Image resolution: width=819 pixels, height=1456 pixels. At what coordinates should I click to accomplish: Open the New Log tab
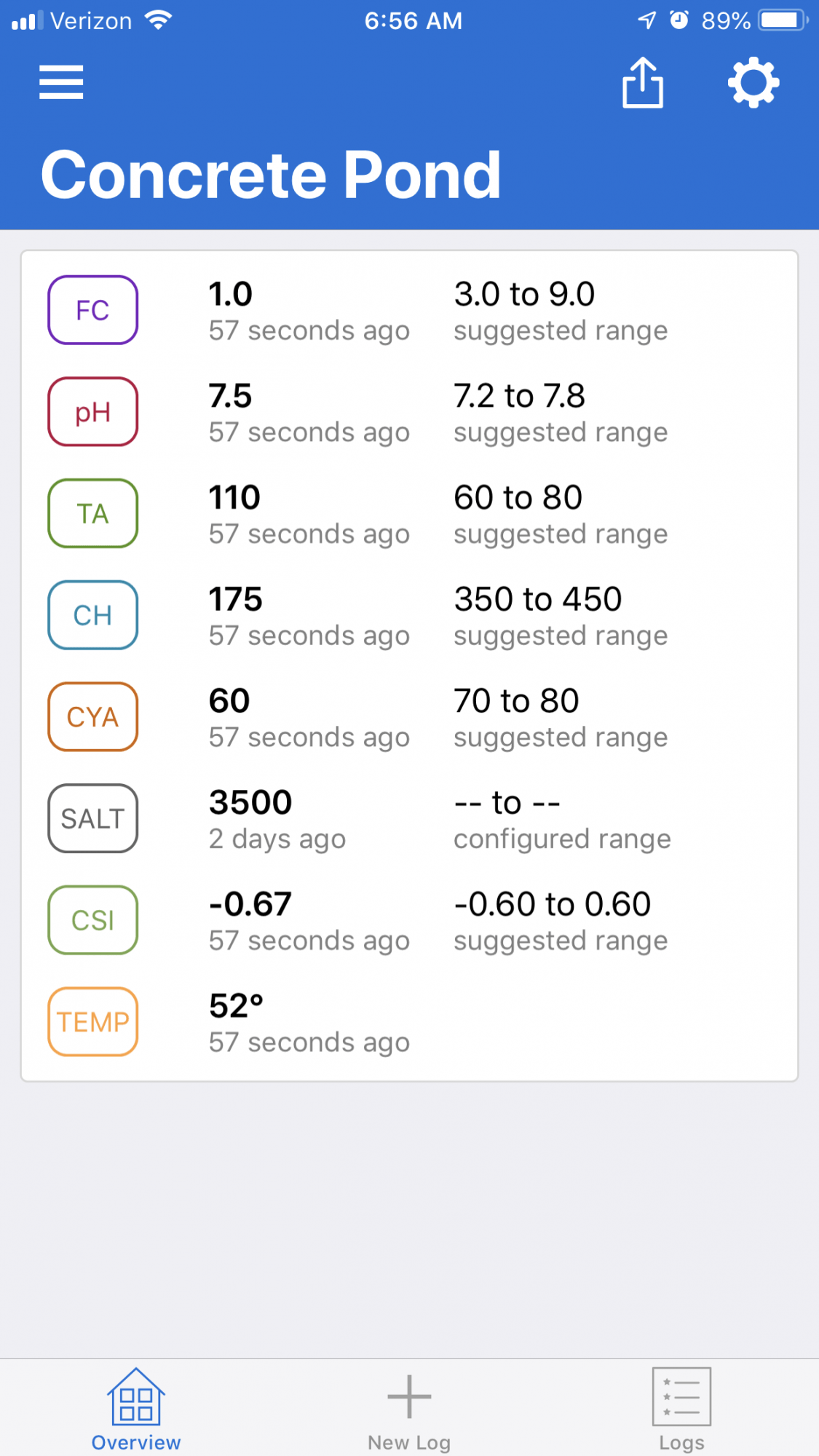(x=409, y=1409)
